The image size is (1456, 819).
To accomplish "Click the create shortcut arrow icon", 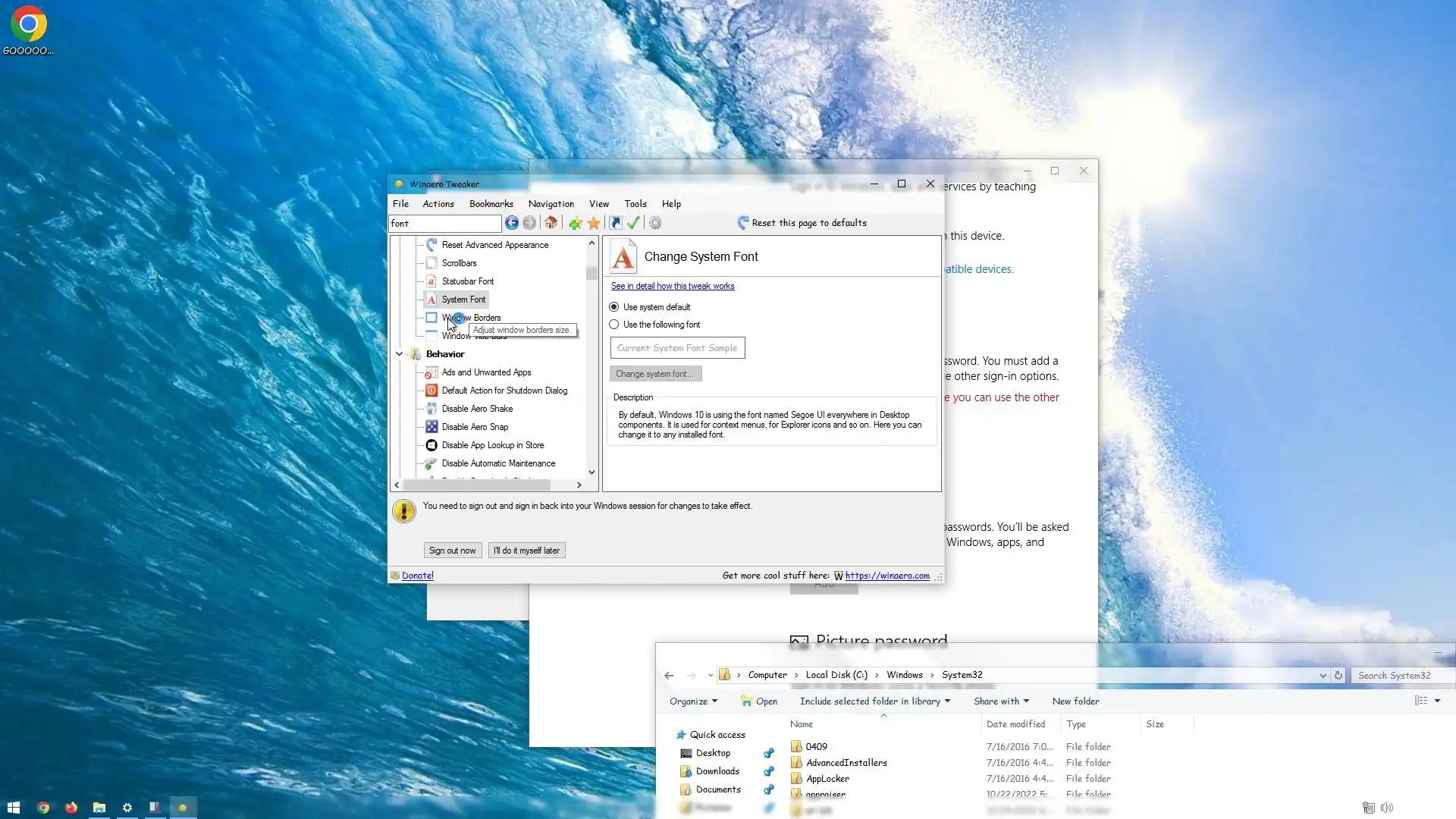I will coord(616,223).
